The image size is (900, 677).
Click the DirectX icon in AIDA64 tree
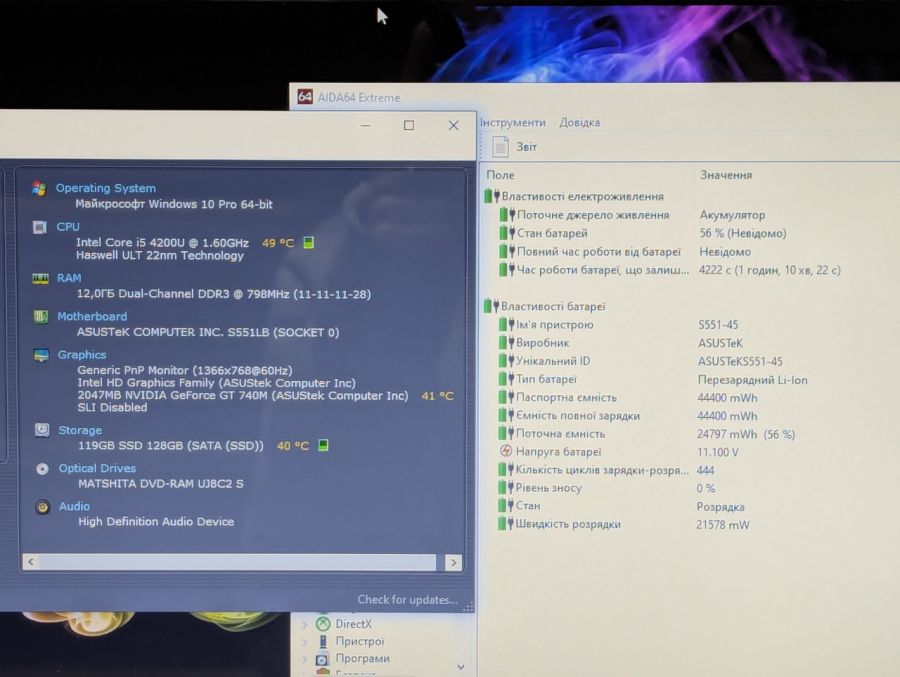pos(323,624)
